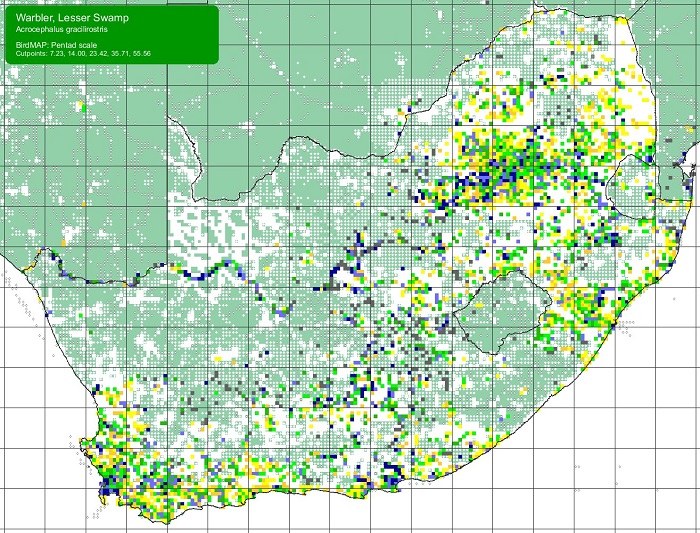
Task: Click the 'Warbler, Lesser Swamp' title
Action: pyautogui.click(x=72, y=17)
